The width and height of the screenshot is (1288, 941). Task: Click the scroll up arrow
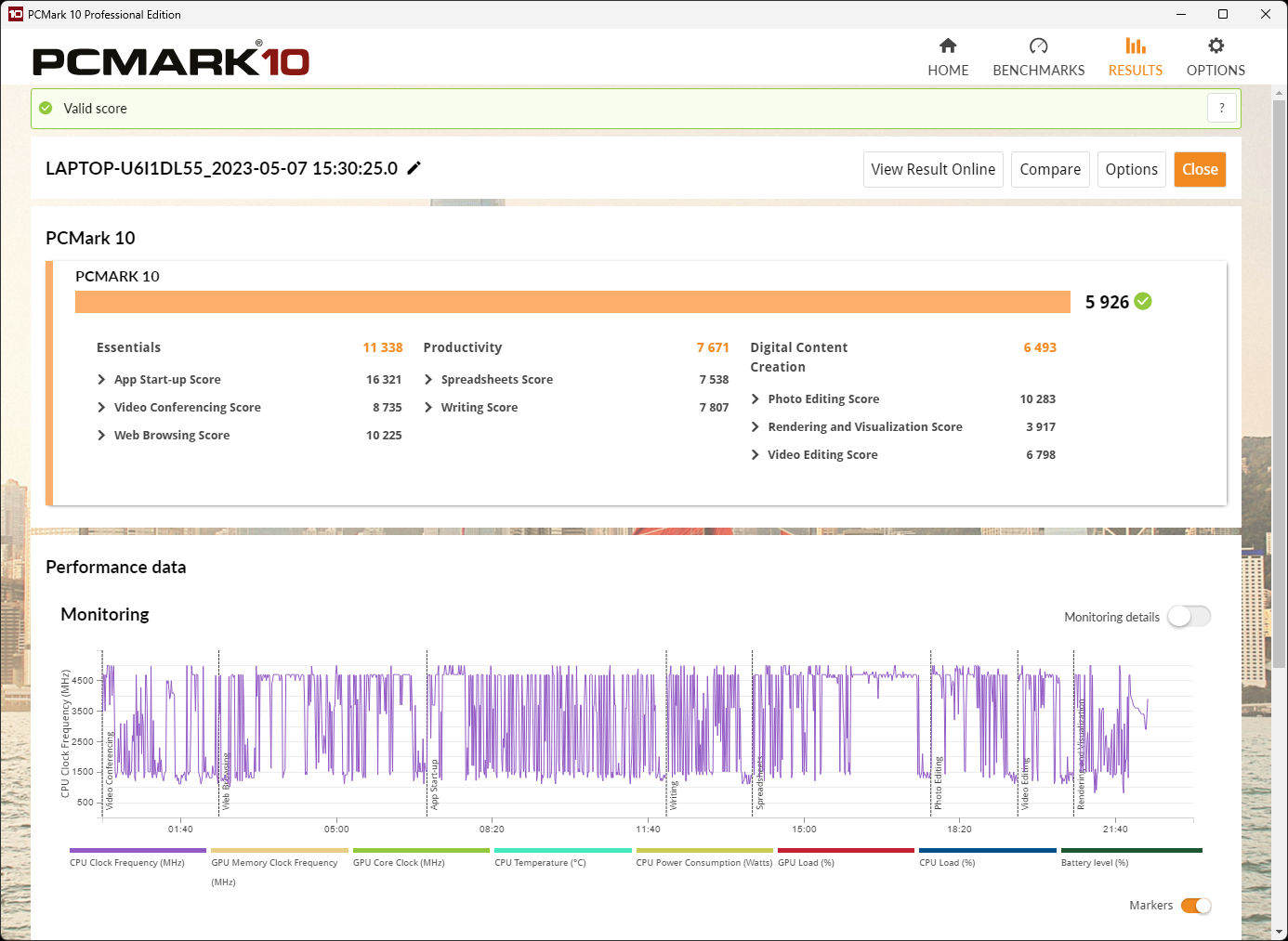pyautogui.click(x=1280, y=92)
